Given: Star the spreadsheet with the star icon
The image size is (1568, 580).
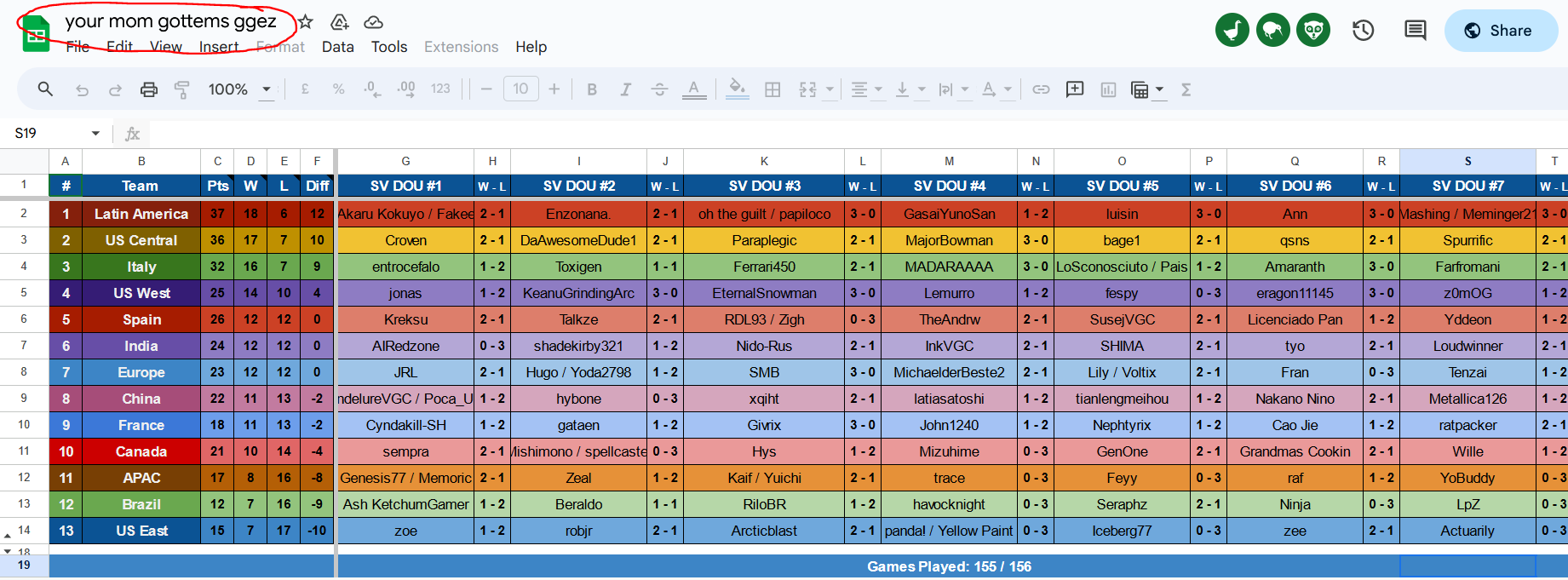Looking at the screenshot, I should tap(306, 22).
